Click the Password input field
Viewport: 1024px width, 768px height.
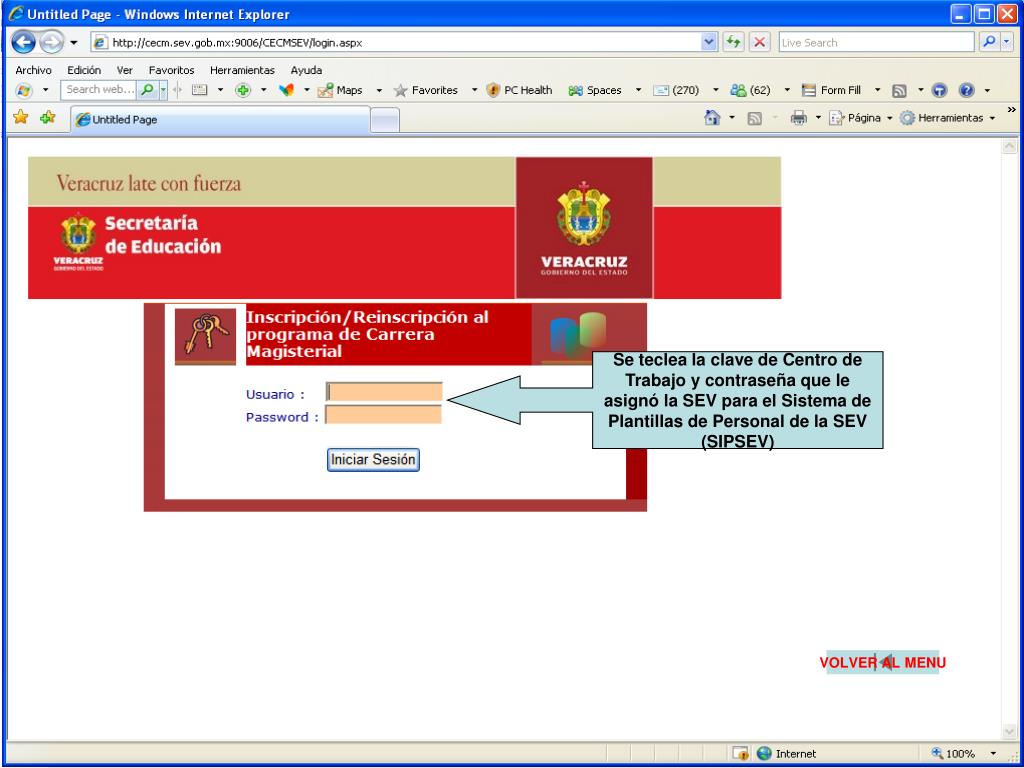point(383,415)
